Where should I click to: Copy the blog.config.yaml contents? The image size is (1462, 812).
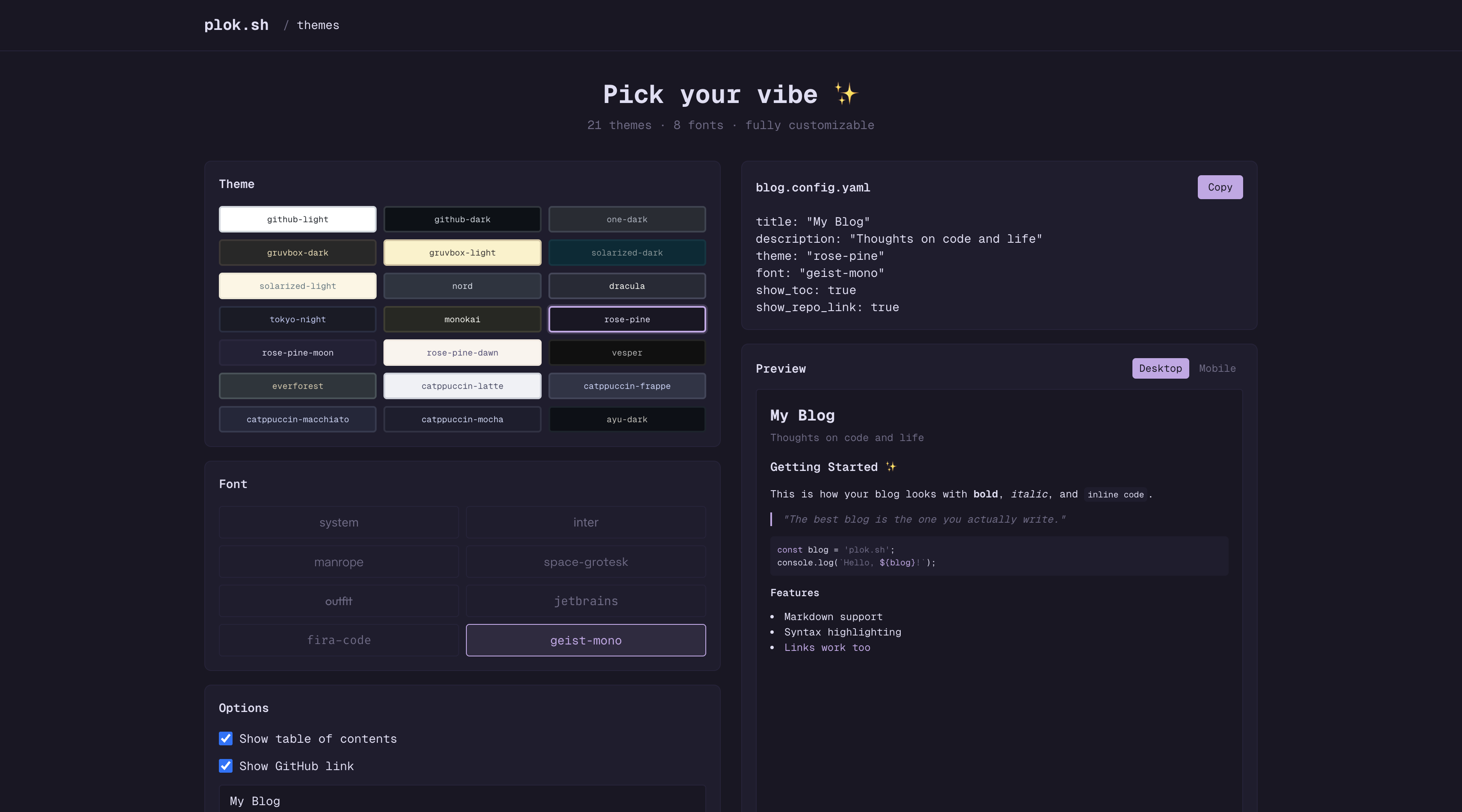[1220, 187]
